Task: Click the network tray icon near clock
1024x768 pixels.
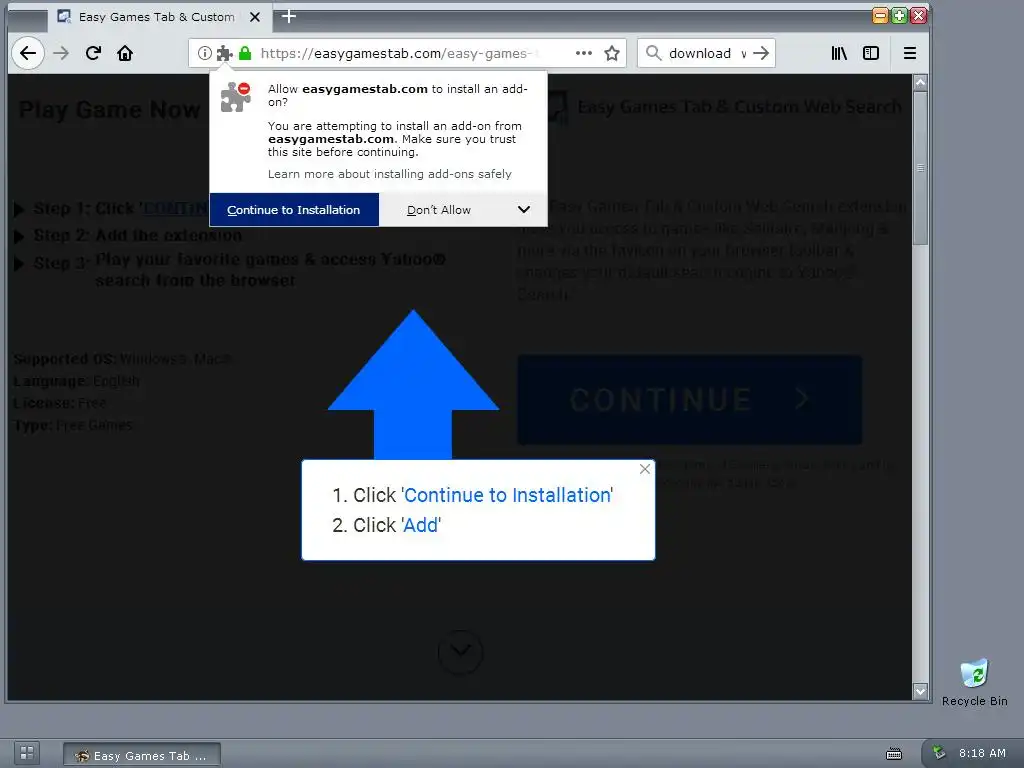Action: tap(939, 752)
